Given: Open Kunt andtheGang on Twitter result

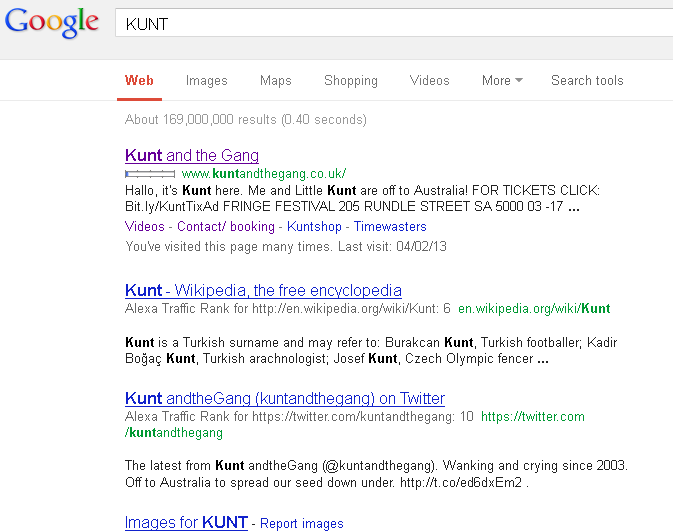Looking at the screenshot, I should [285, 398].
